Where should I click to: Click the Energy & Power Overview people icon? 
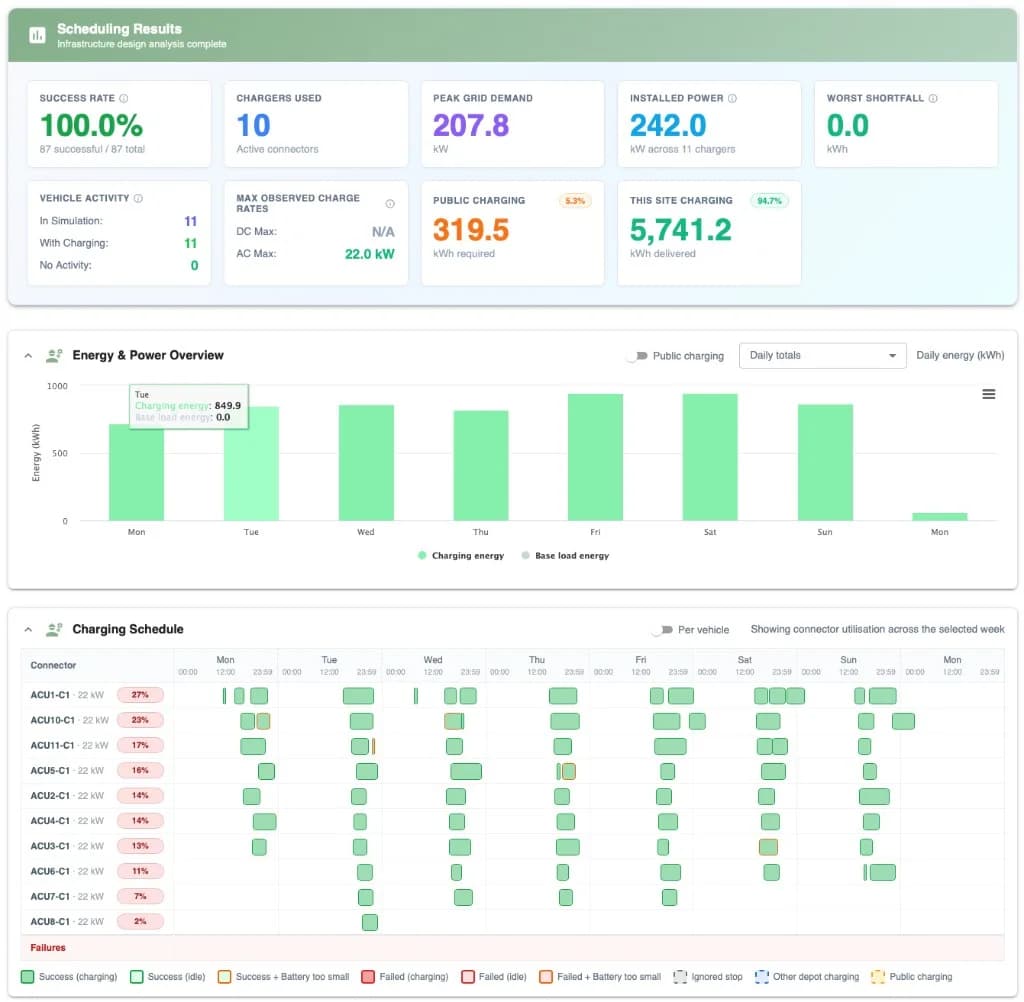54,355
